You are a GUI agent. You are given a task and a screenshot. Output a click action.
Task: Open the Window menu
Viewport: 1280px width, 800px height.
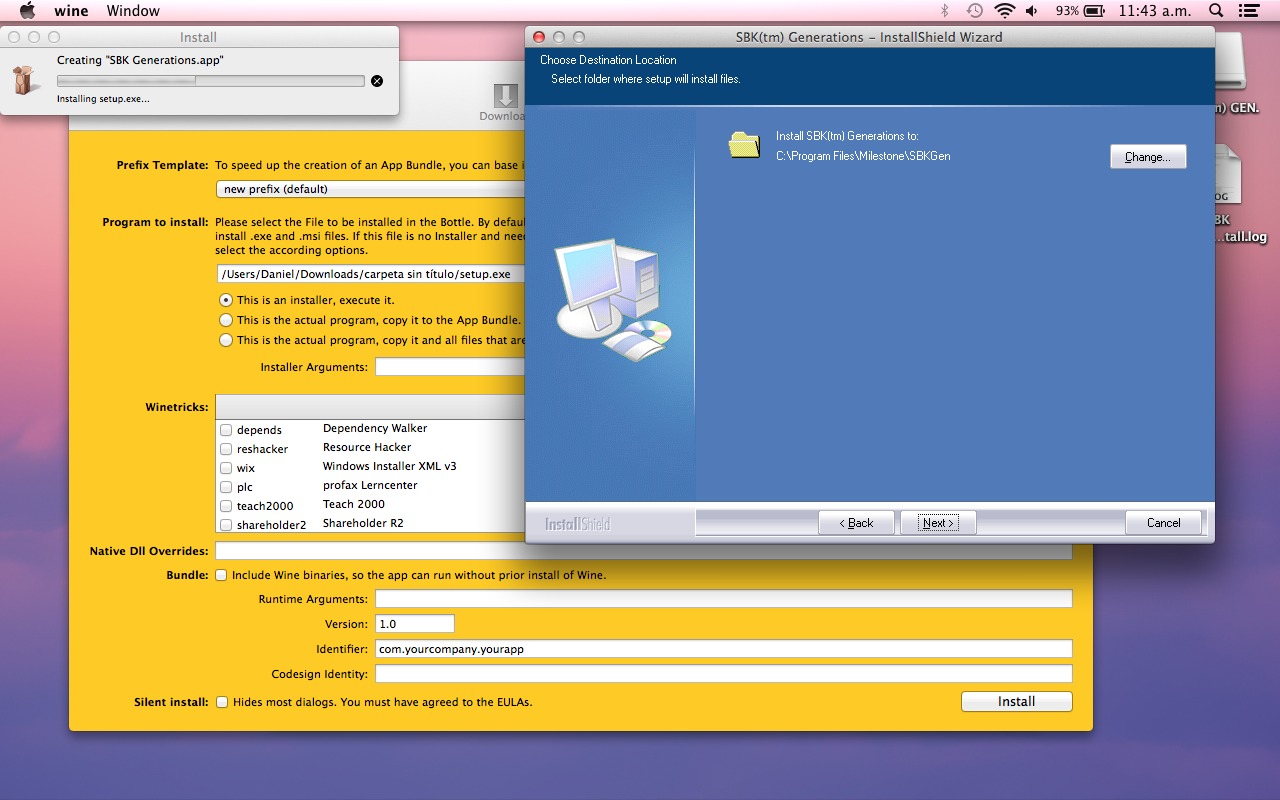tap(133, 11)
